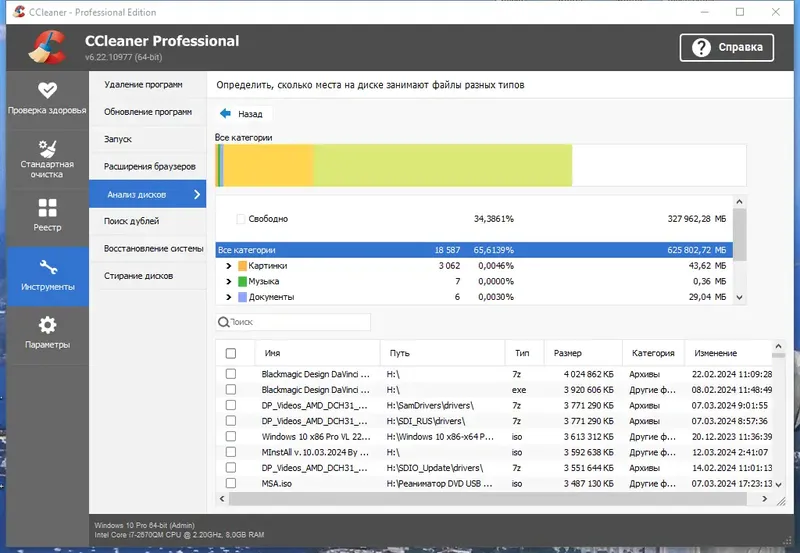Screen dimensions: 800x553
Task: Click into the Поиск search field
Action: point(293,322)
